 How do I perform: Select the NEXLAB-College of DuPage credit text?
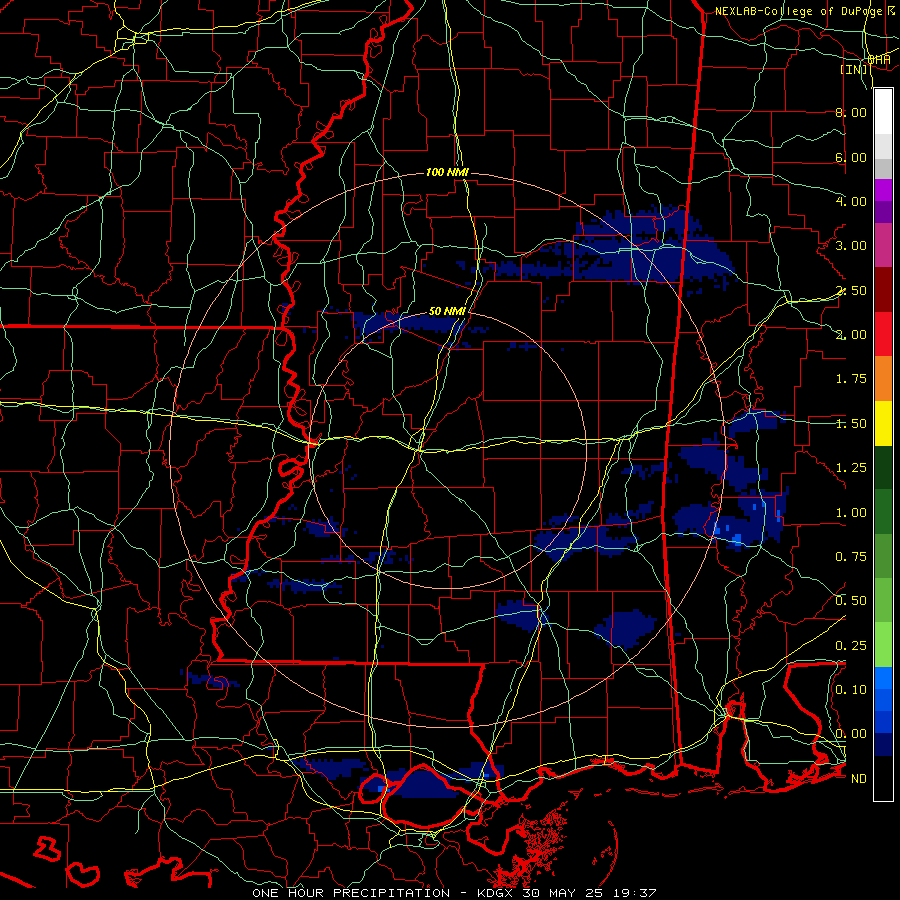pos(800,11)
